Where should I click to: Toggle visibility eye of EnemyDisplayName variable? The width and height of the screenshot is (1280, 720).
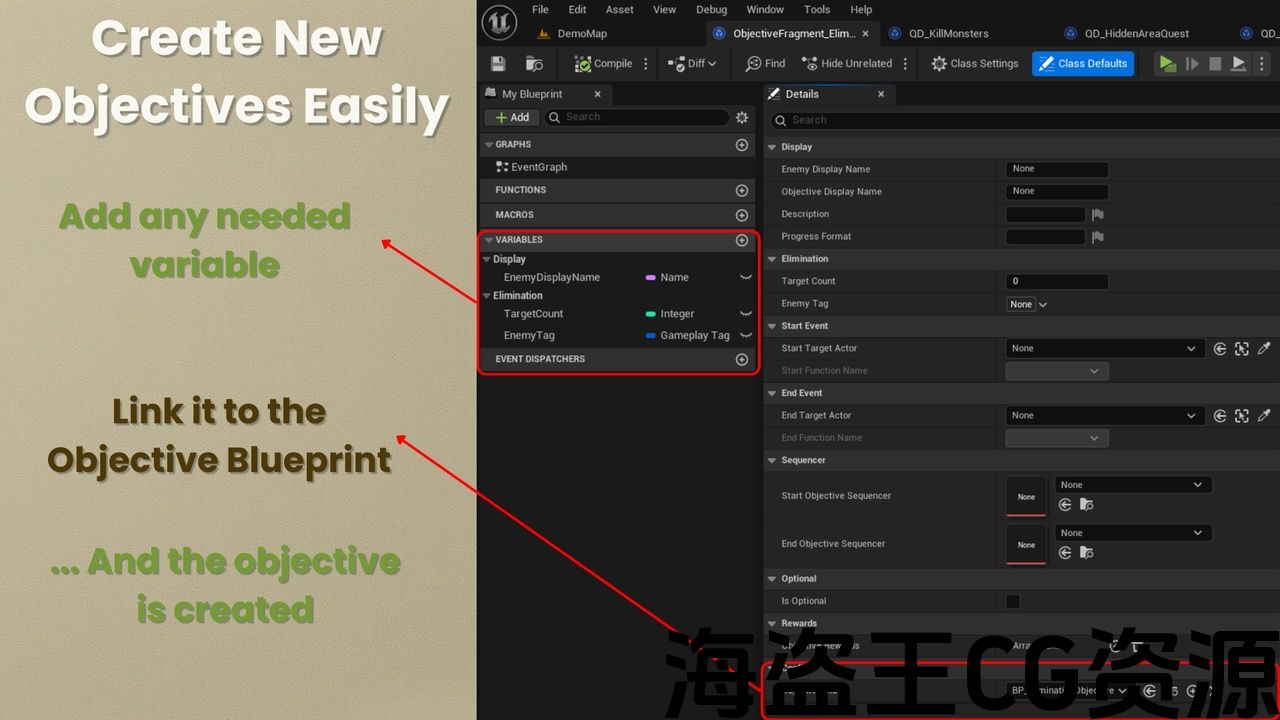coord(745,277)
